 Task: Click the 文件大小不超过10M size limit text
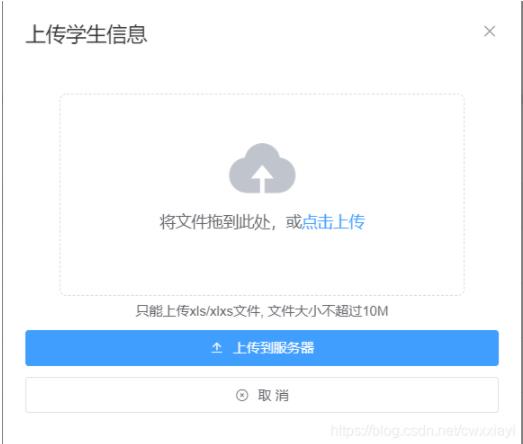[328, 311]
